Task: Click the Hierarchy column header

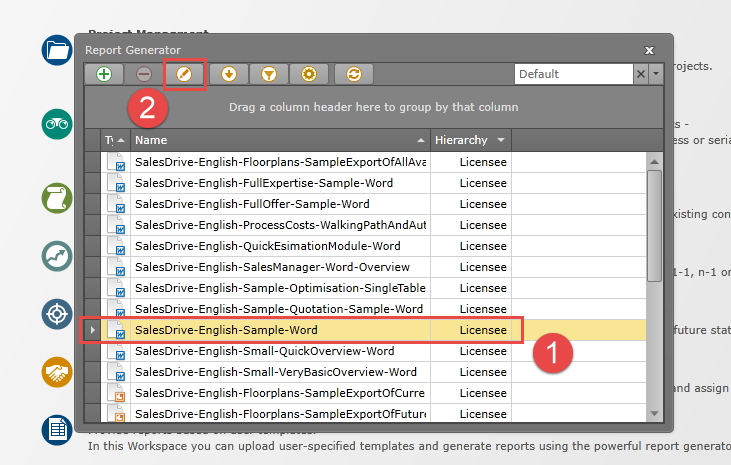Action: click(471, 140)
